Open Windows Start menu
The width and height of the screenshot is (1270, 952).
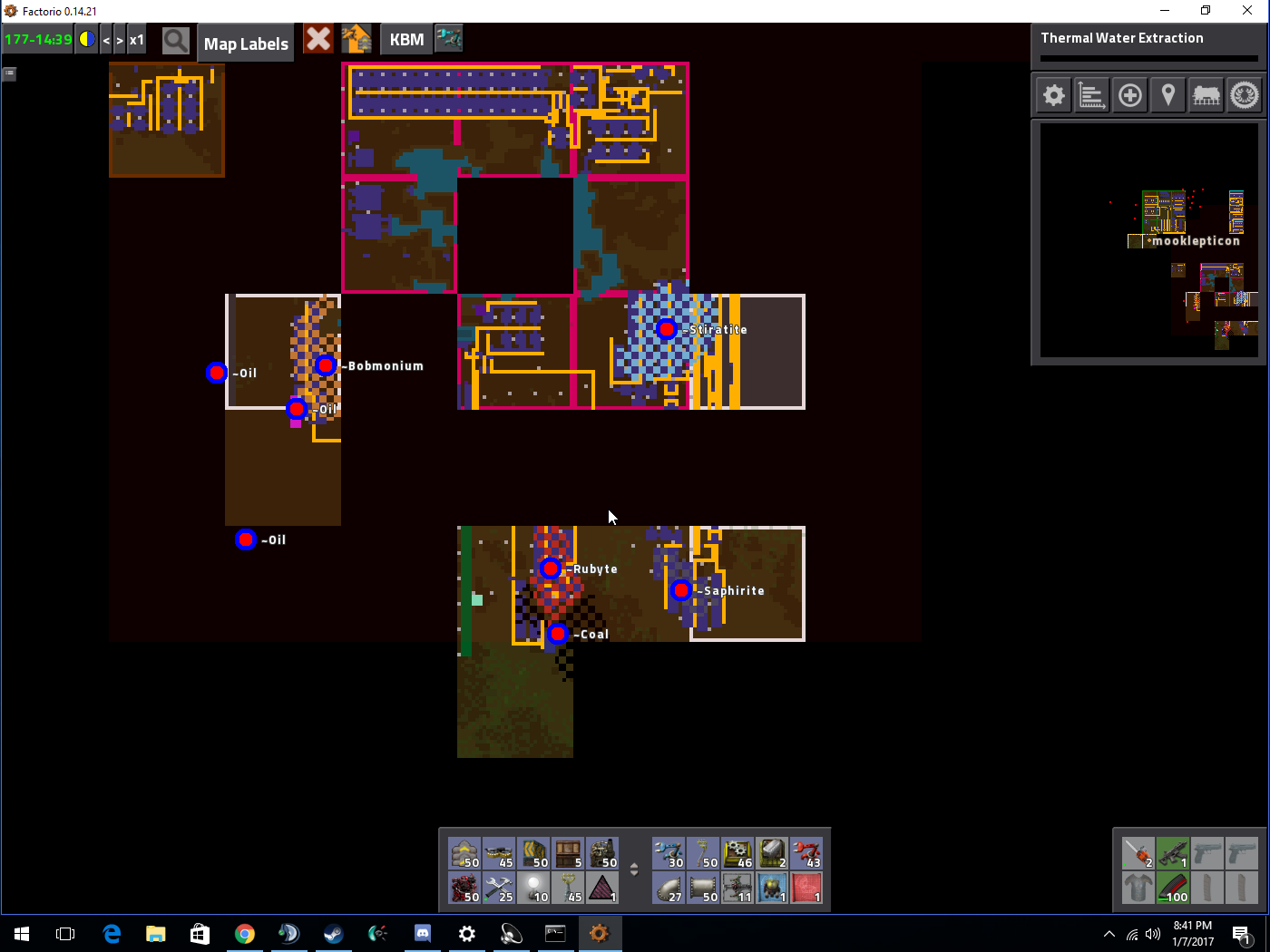click(22, 934)
